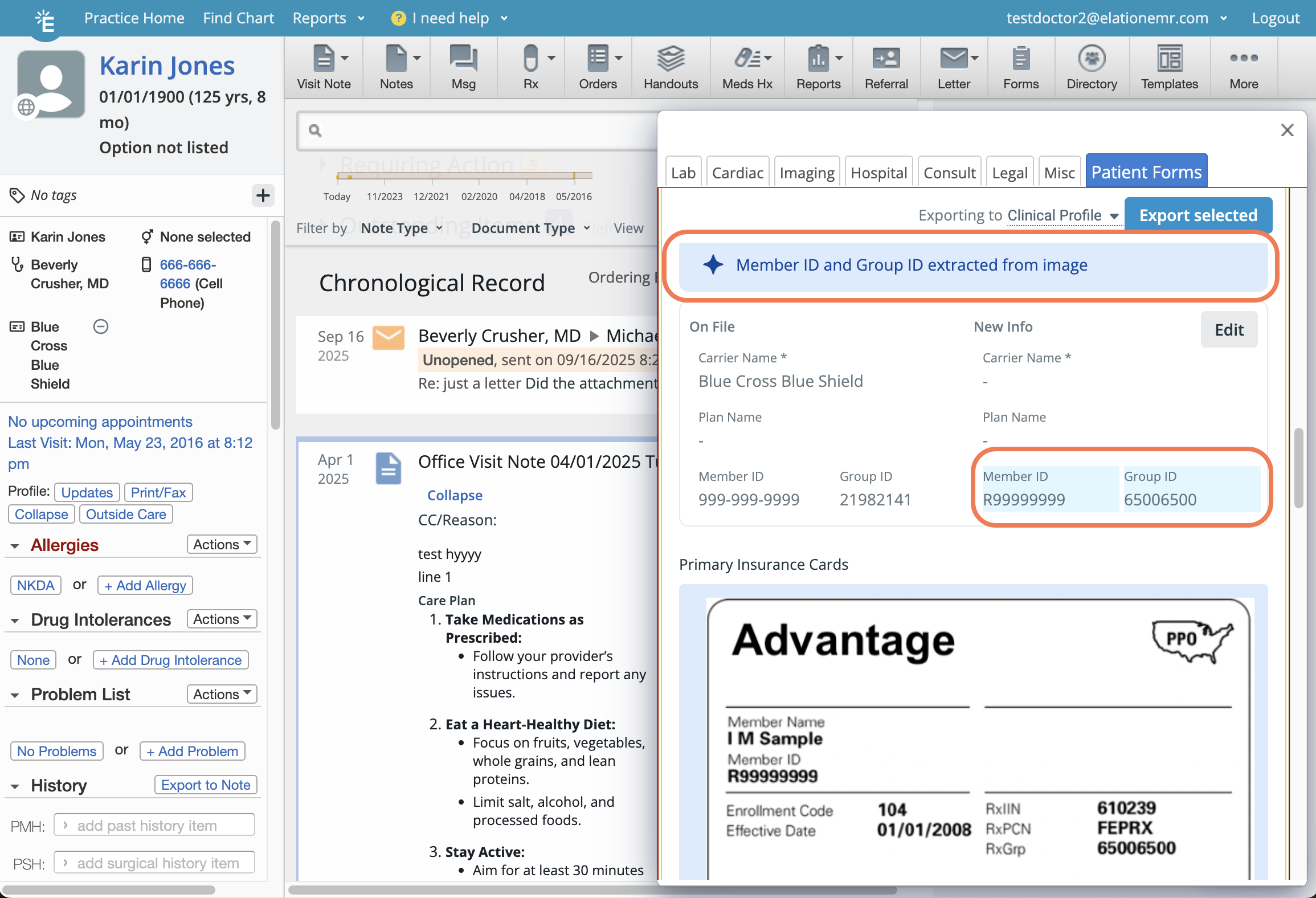Open the Rx prescription icon
The height and width of the screenshot is (898, 1316).
tap(530, 59)
